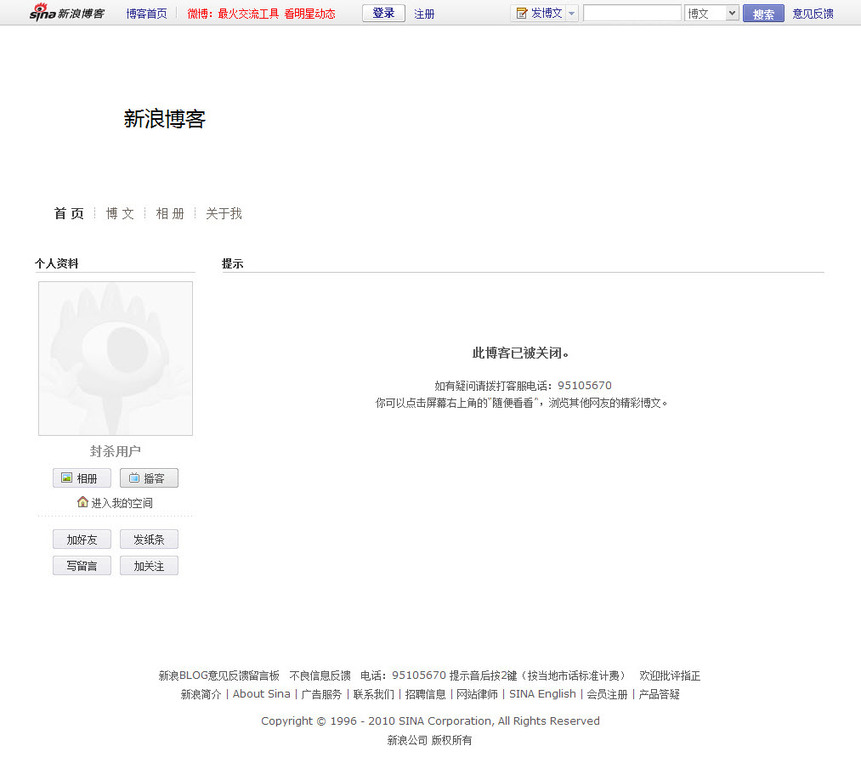Click the 加关注 button
This screenshot has width=861, height=763.
[149, 565]
